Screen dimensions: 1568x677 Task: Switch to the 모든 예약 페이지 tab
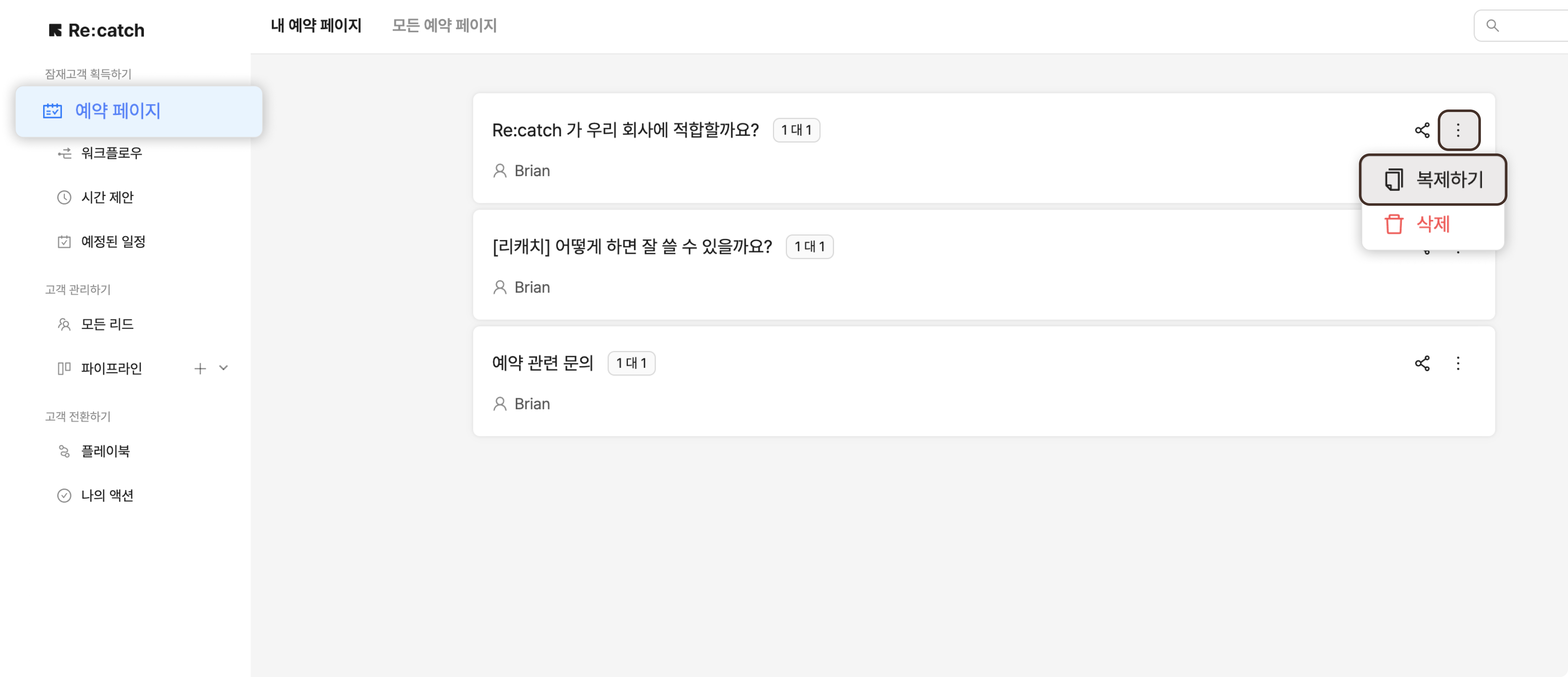click(x=444, y=25)
